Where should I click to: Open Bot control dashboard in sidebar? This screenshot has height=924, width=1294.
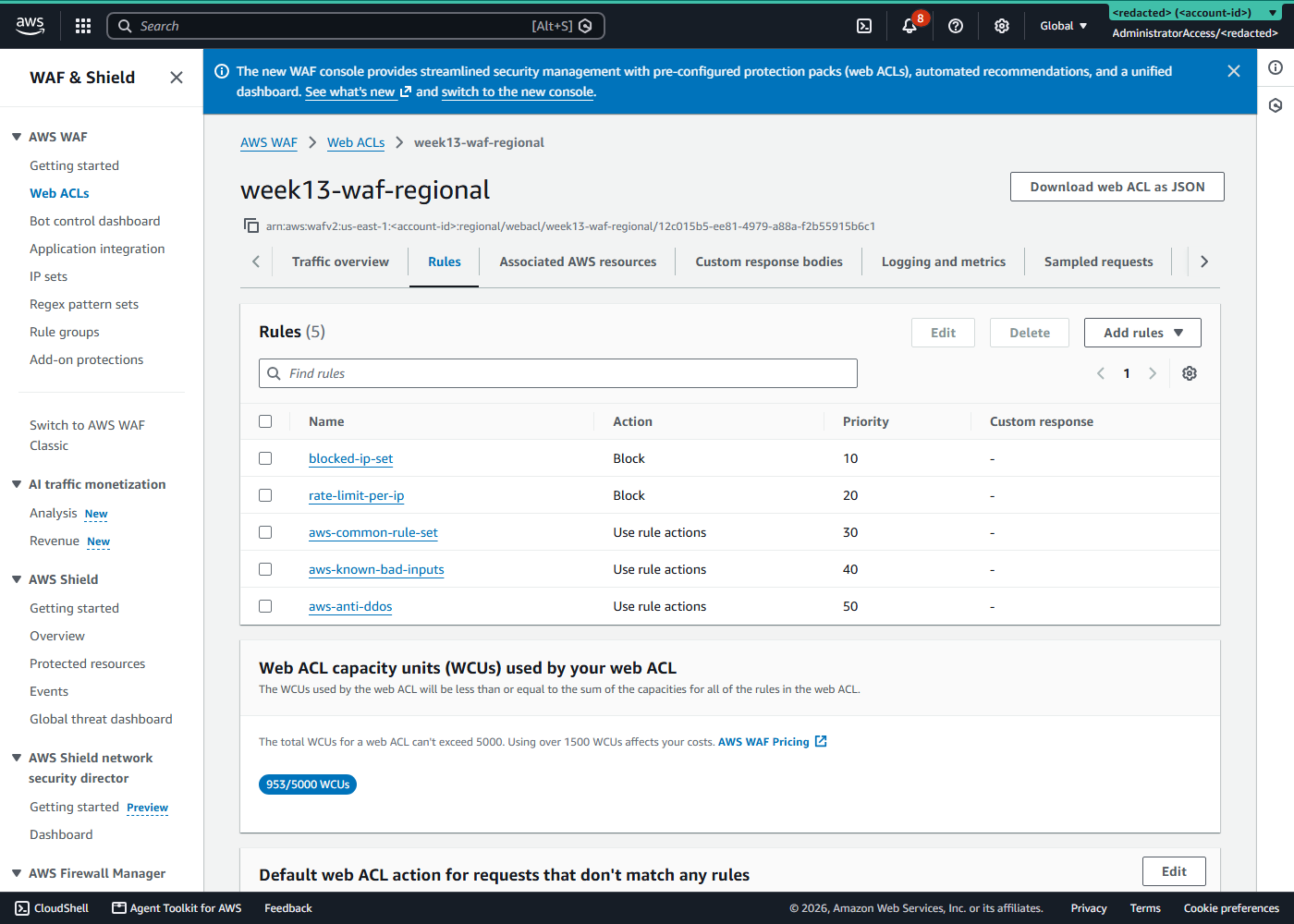(x=95, y=221)
